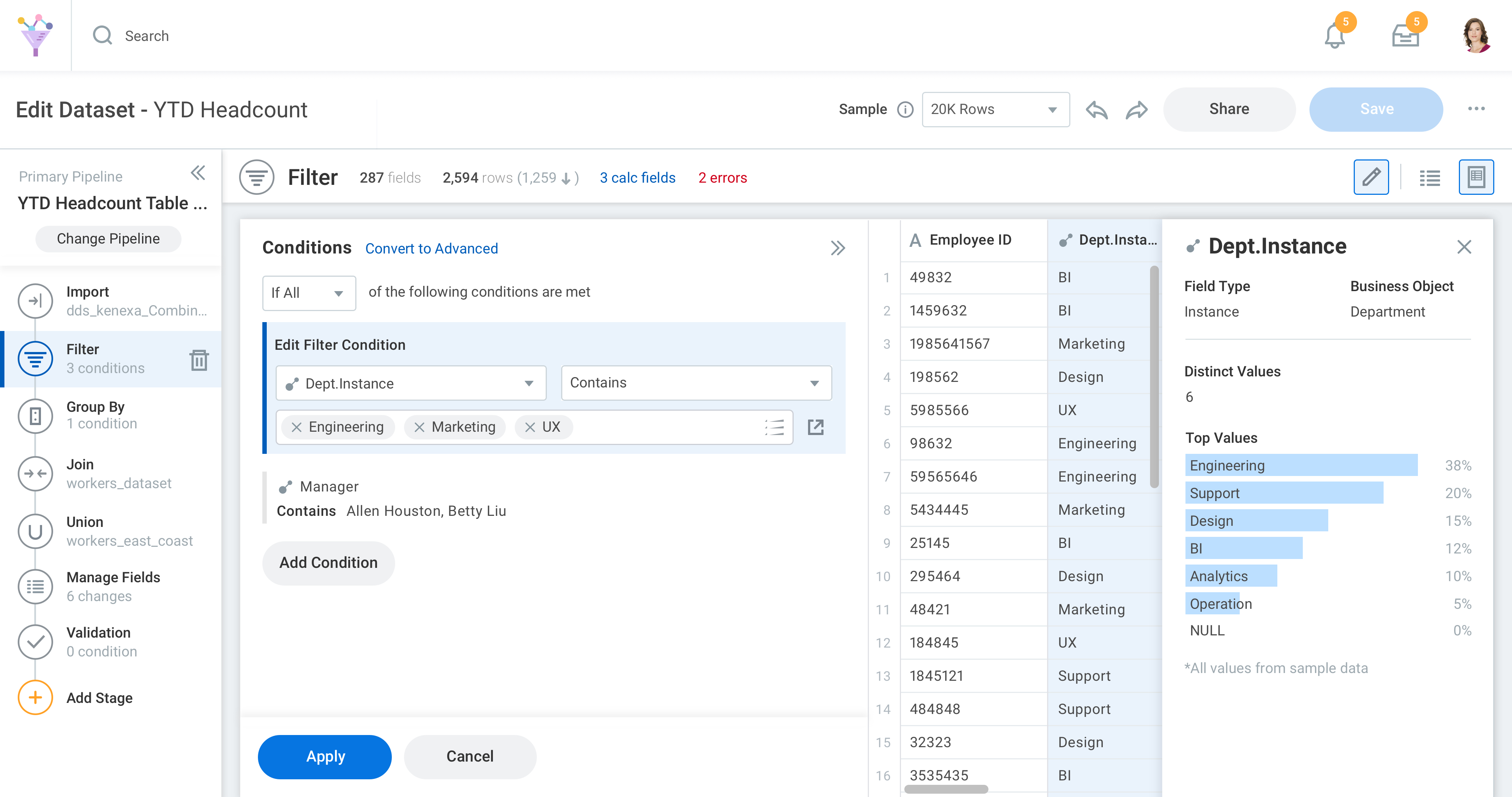Click the Apply button
Viewport: 1512px width, 797px height.
[x=325, y=756]
